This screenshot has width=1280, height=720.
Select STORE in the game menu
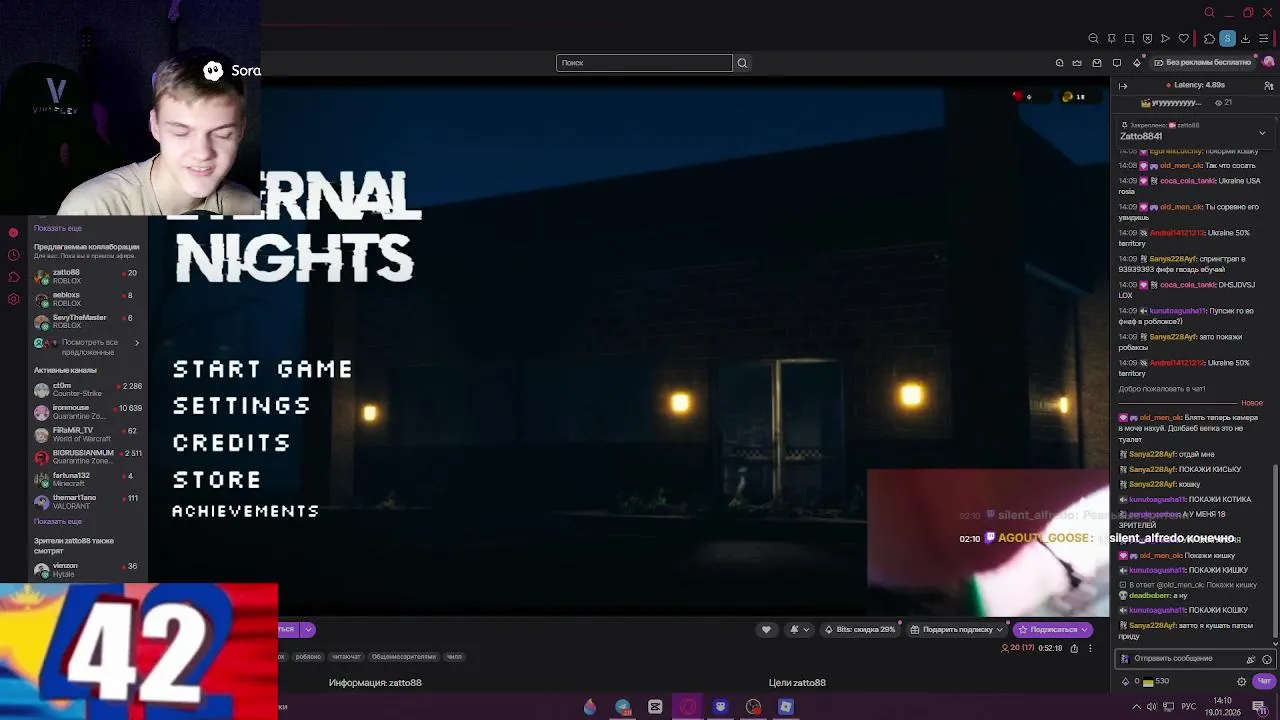217,480
